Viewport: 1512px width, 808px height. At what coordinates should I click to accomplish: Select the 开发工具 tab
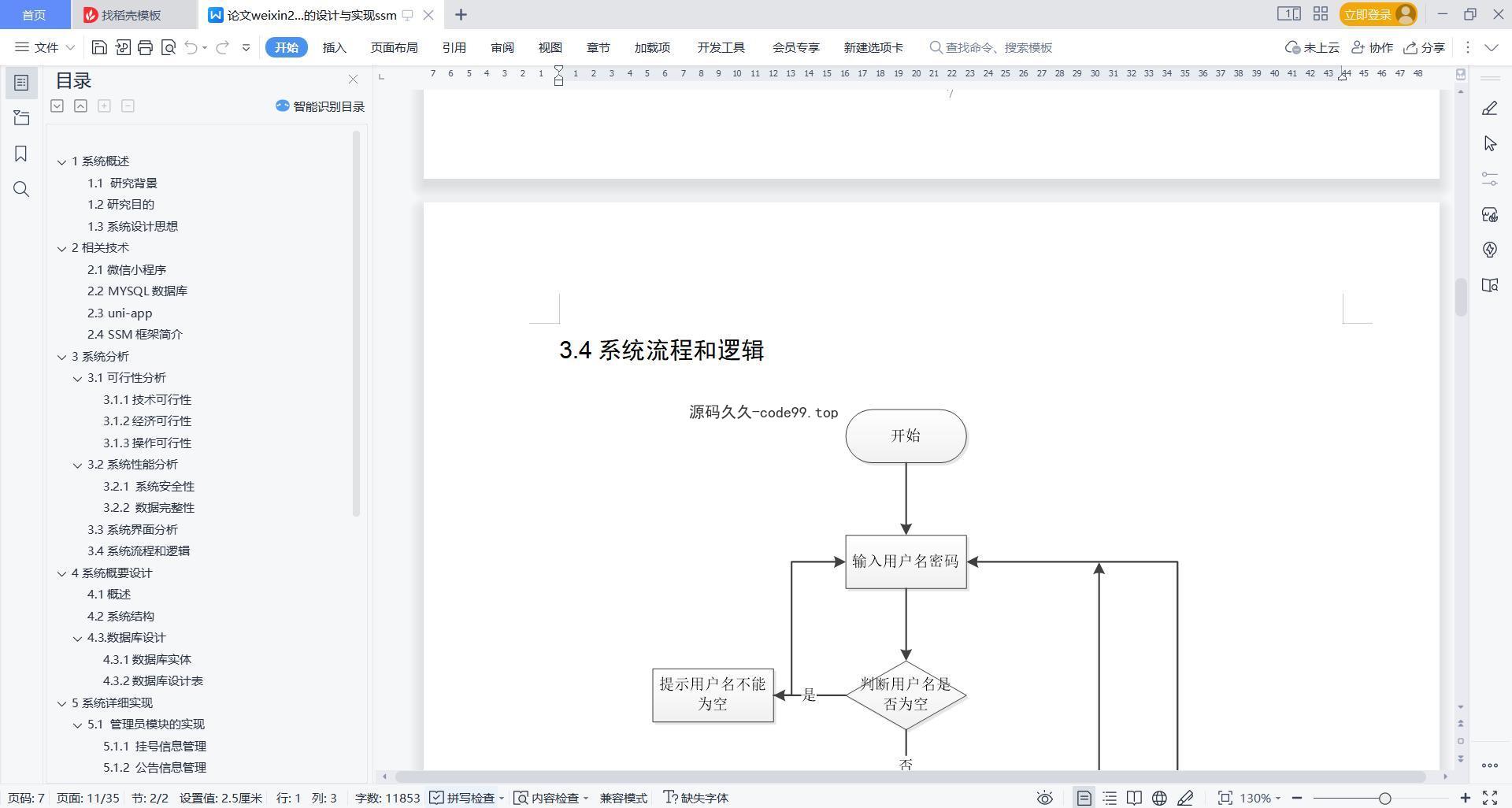(721, 47)
